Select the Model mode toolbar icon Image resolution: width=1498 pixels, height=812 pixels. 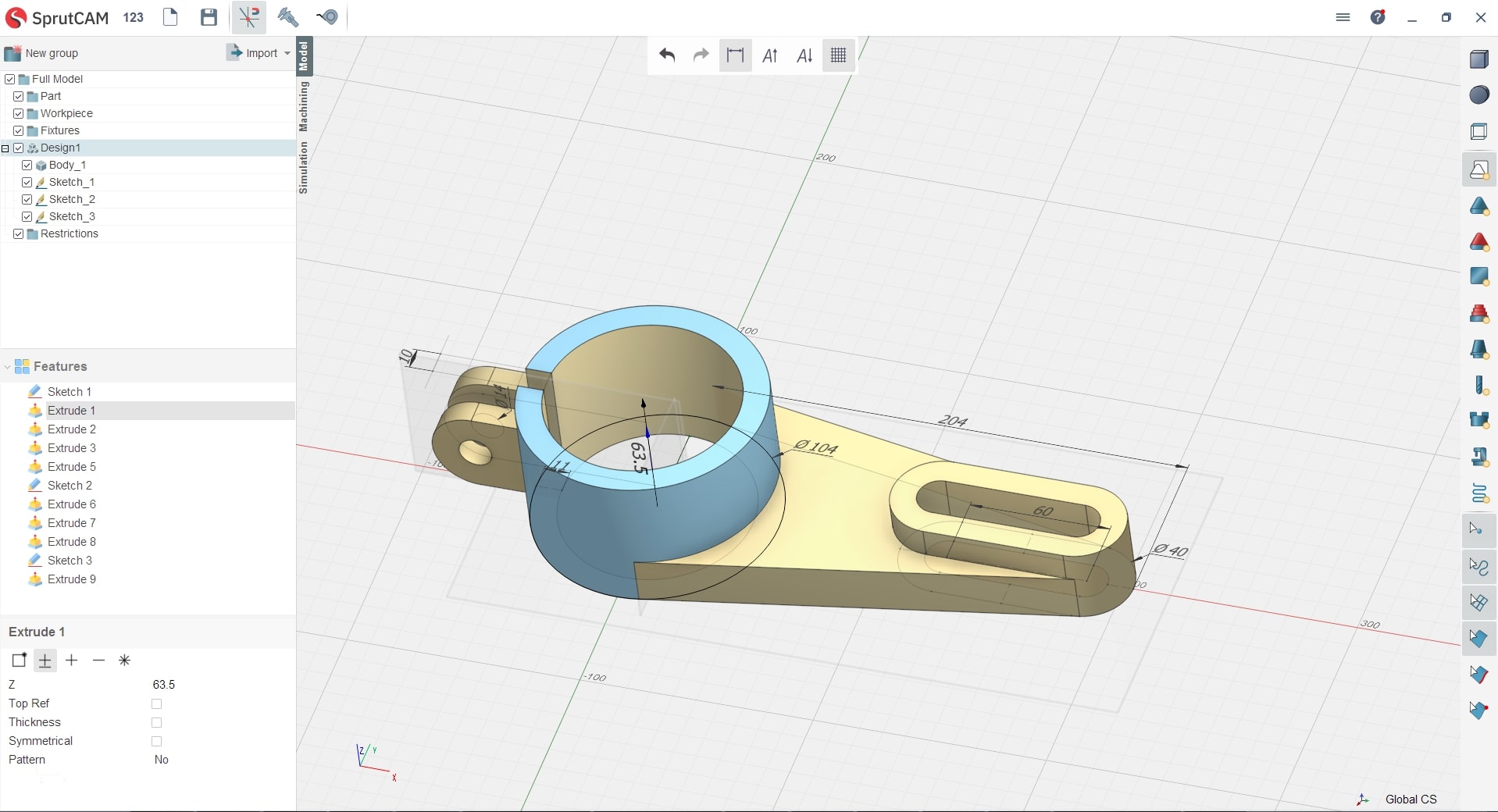[x=249, y=17]
